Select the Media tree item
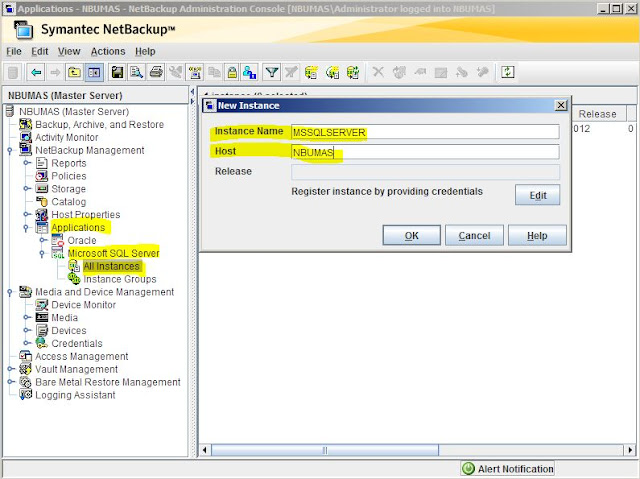This screenshot has width=640, height=479. [64, 317]
